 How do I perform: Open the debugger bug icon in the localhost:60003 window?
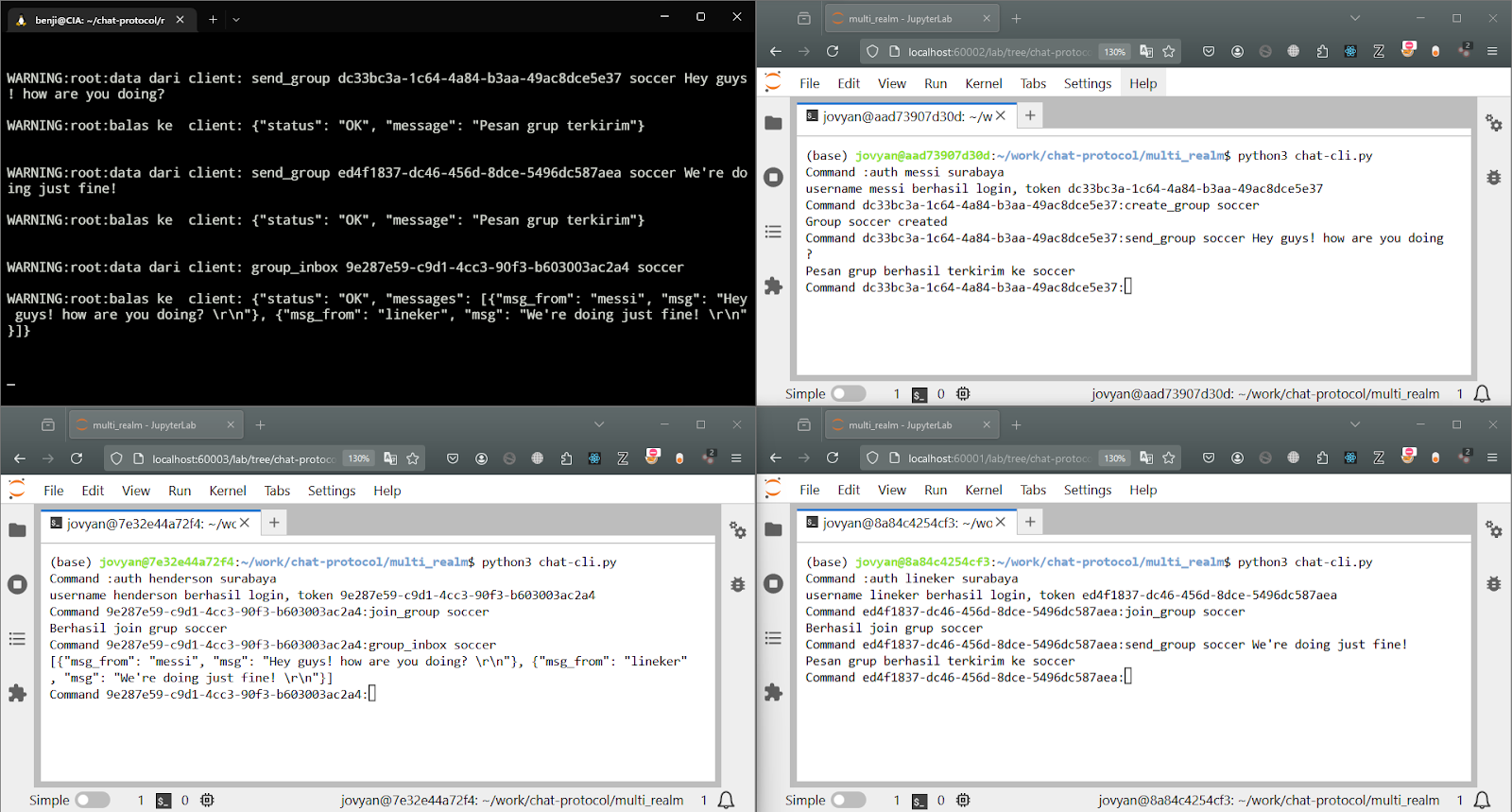pos(738,584)
